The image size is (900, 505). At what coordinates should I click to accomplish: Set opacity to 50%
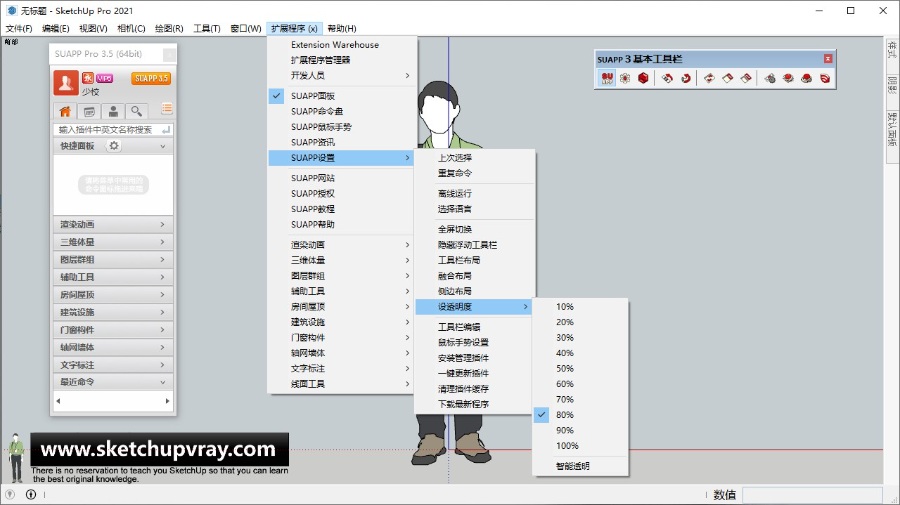tap(580, 368)
